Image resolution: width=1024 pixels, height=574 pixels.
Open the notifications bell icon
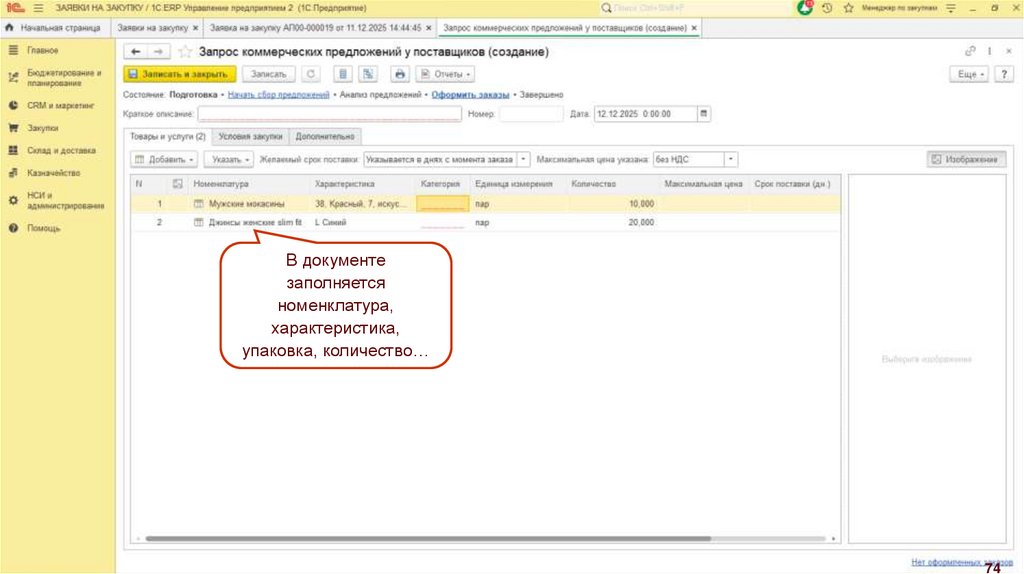tap(805, 7)
